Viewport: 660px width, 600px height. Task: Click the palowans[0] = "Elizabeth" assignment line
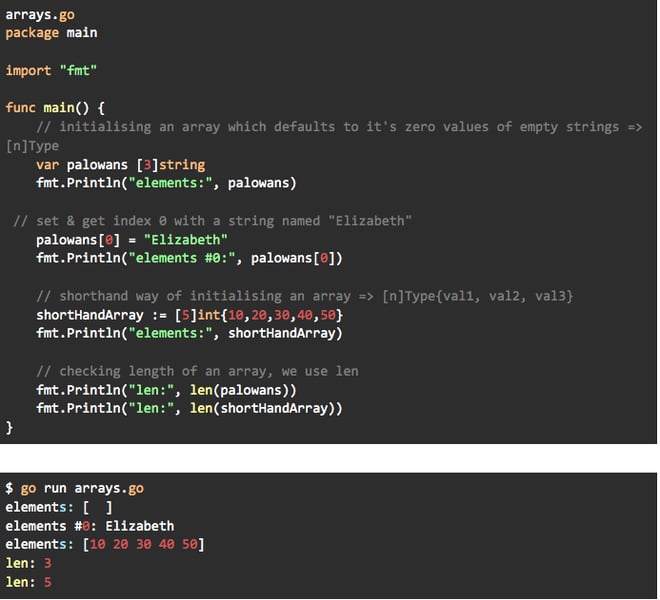pos(132,240)
